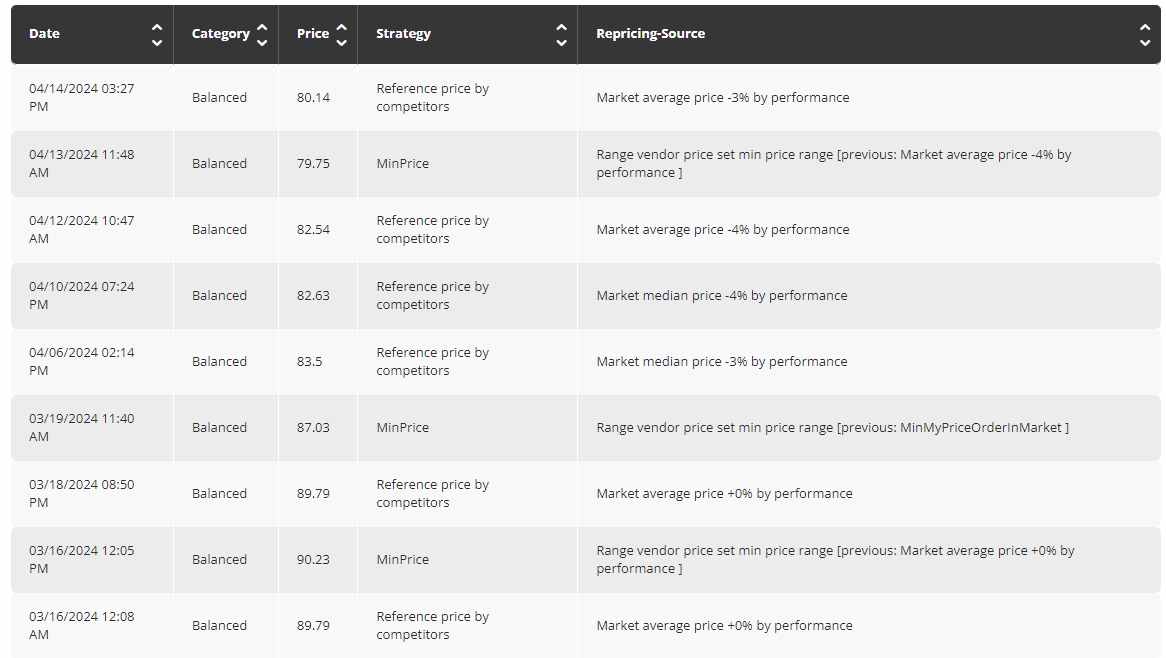Select the 90.23 price value
The height and width of the screenshot is (658, 1166).
coord(313,559)
